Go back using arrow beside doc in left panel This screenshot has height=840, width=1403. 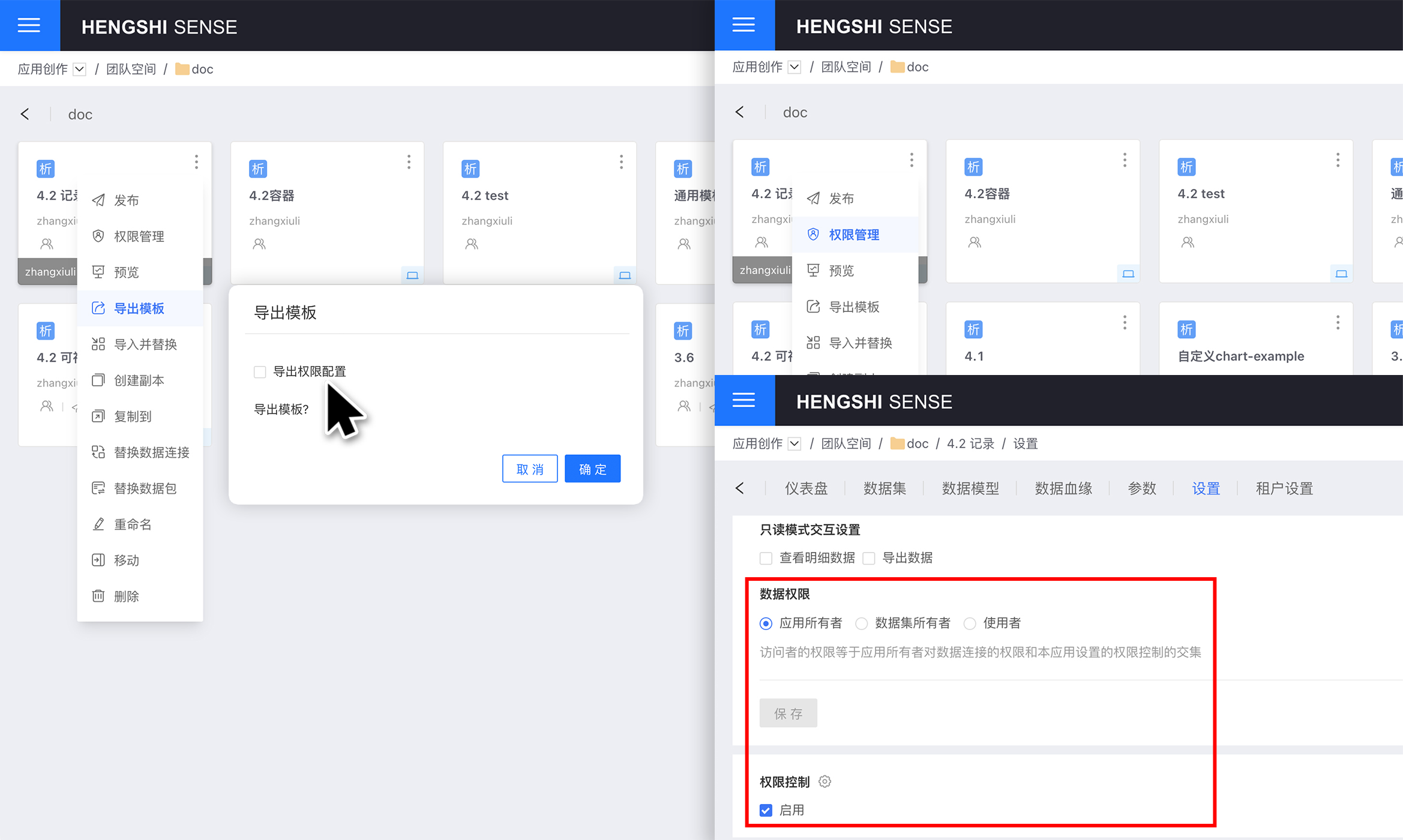(25, 114)
